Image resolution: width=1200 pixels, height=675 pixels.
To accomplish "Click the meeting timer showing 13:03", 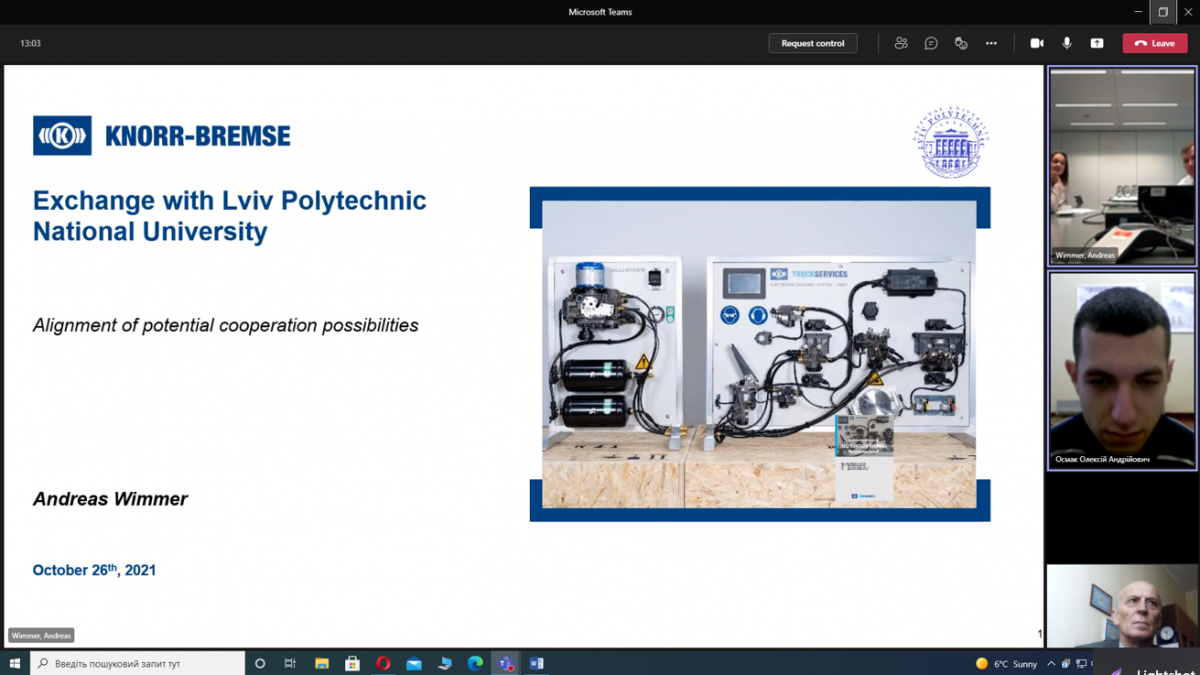I will pos(30,43).
